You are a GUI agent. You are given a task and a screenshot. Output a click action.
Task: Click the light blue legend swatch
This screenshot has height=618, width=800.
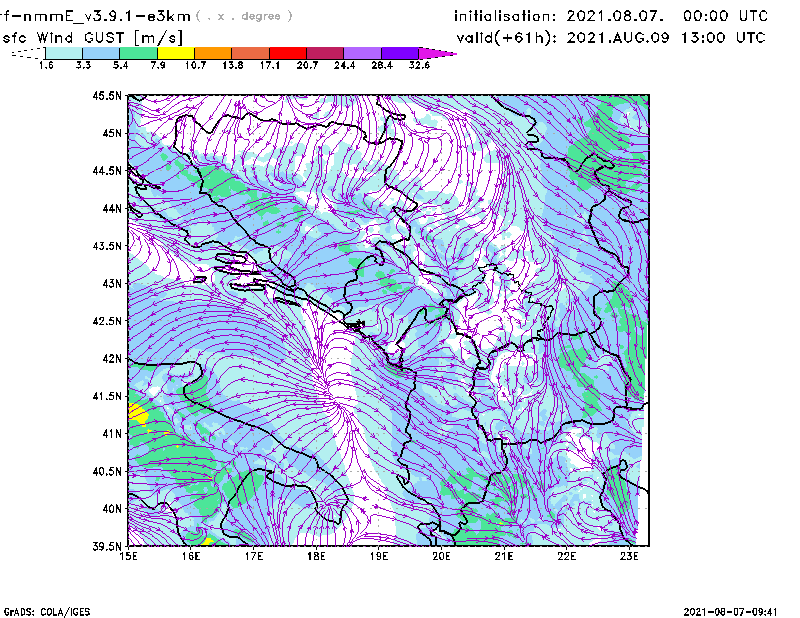pyautogui.click(x=101, y=53)
